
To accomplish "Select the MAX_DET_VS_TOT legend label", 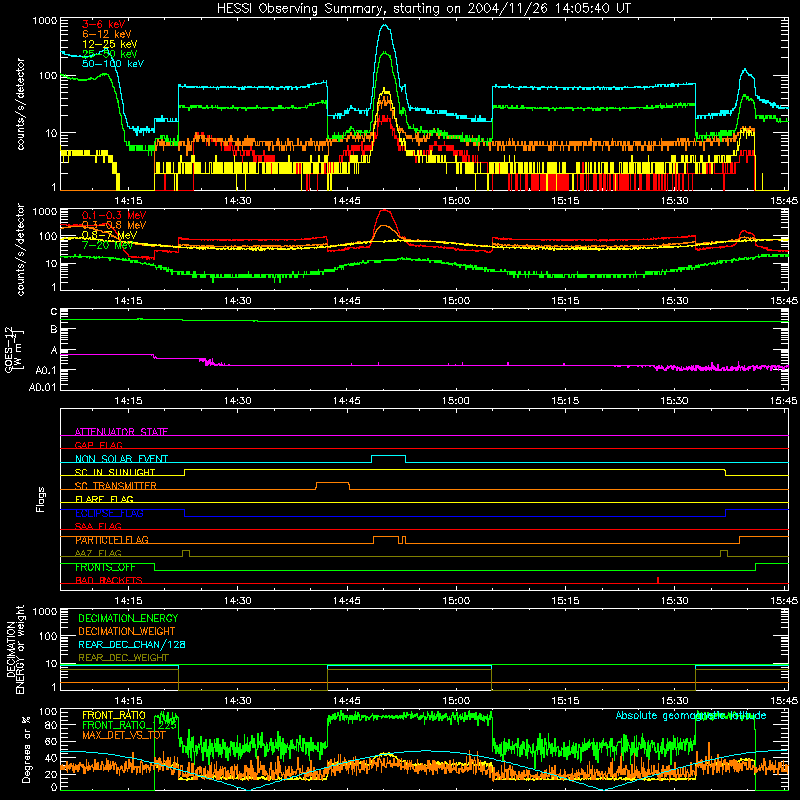I will click(x=123, y=735).
